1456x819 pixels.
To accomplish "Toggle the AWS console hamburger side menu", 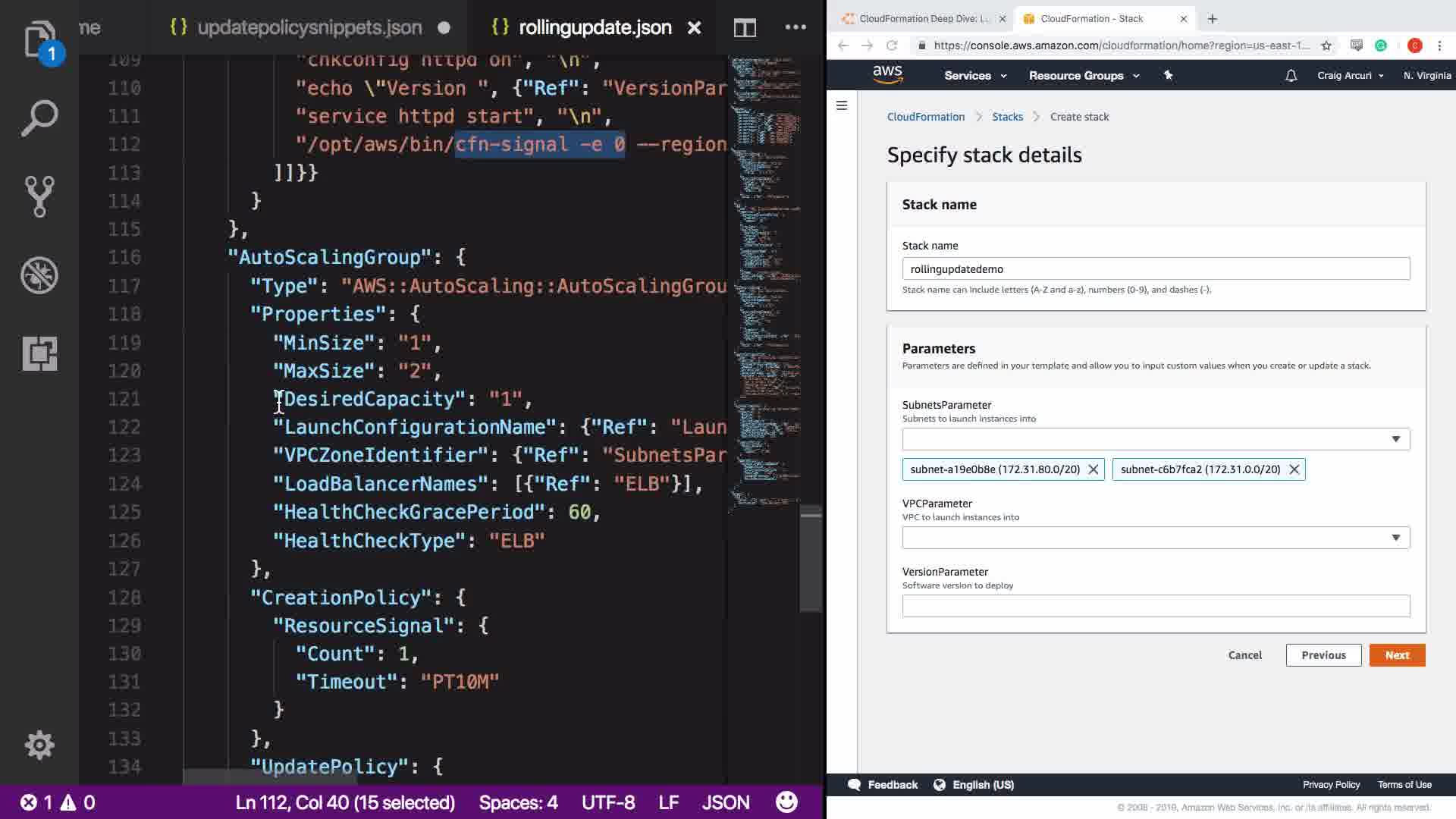I will point(842,105).
